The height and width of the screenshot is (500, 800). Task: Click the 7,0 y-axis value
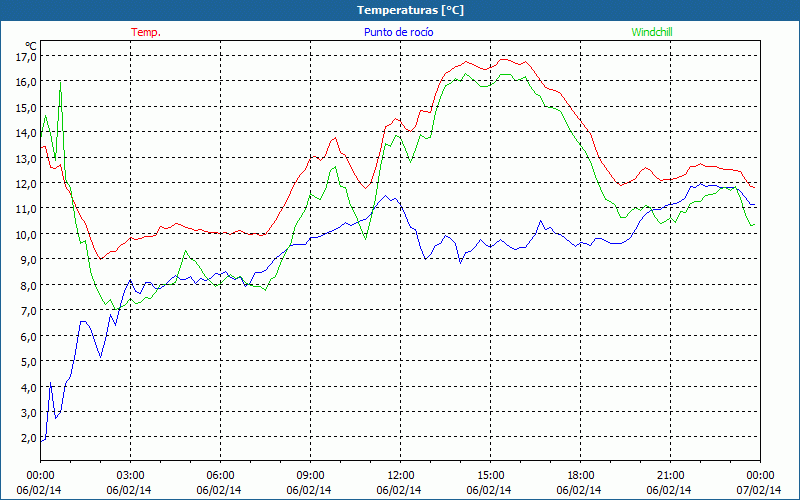point(28,311)
